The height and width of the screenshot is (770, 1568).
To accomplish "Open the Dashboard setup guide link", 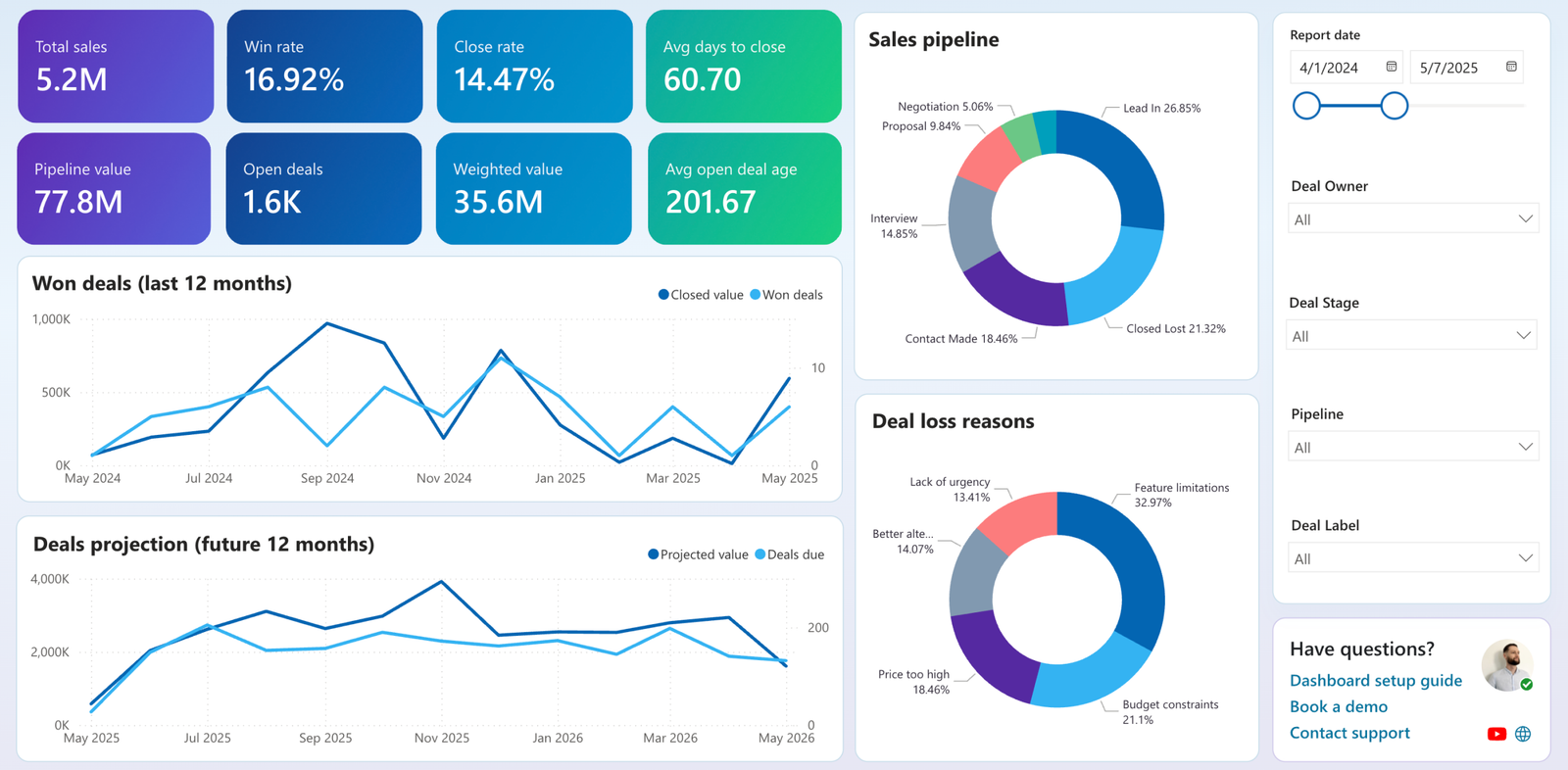I will point(1376,681).
